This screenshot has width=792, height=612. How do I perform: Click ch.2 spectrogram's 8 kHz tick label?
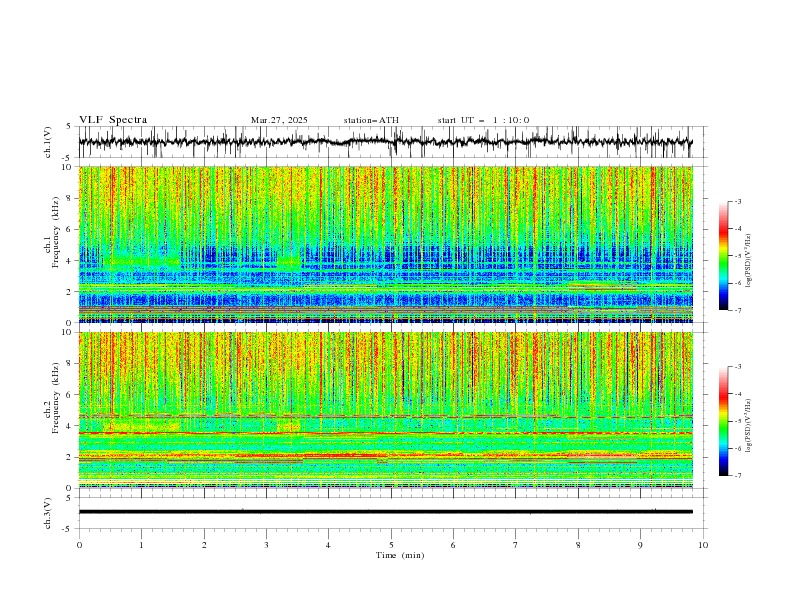point(70,364)
